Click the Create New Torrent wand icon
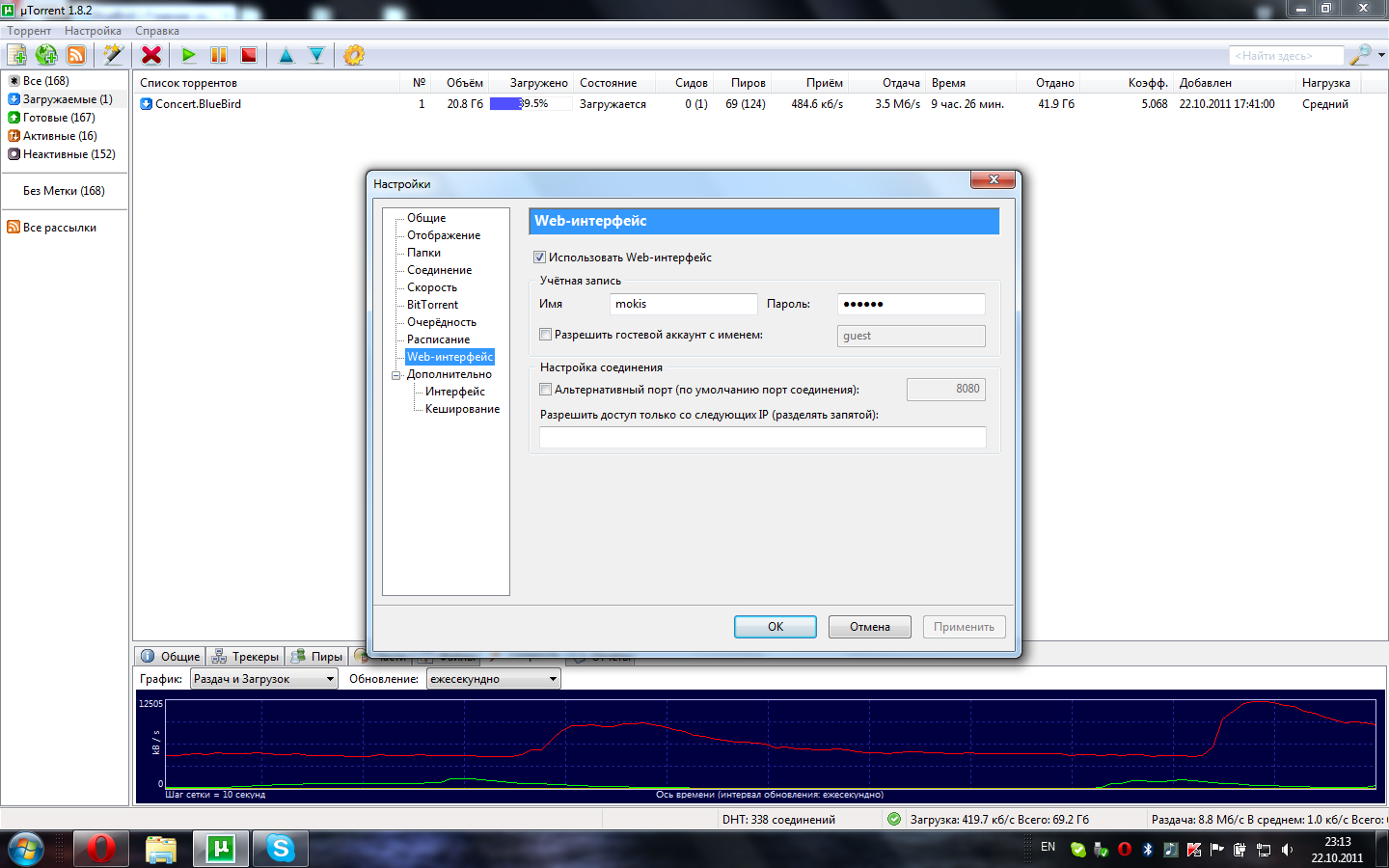The height and width of the screenshot is (868, 1389). coord(113,55)
